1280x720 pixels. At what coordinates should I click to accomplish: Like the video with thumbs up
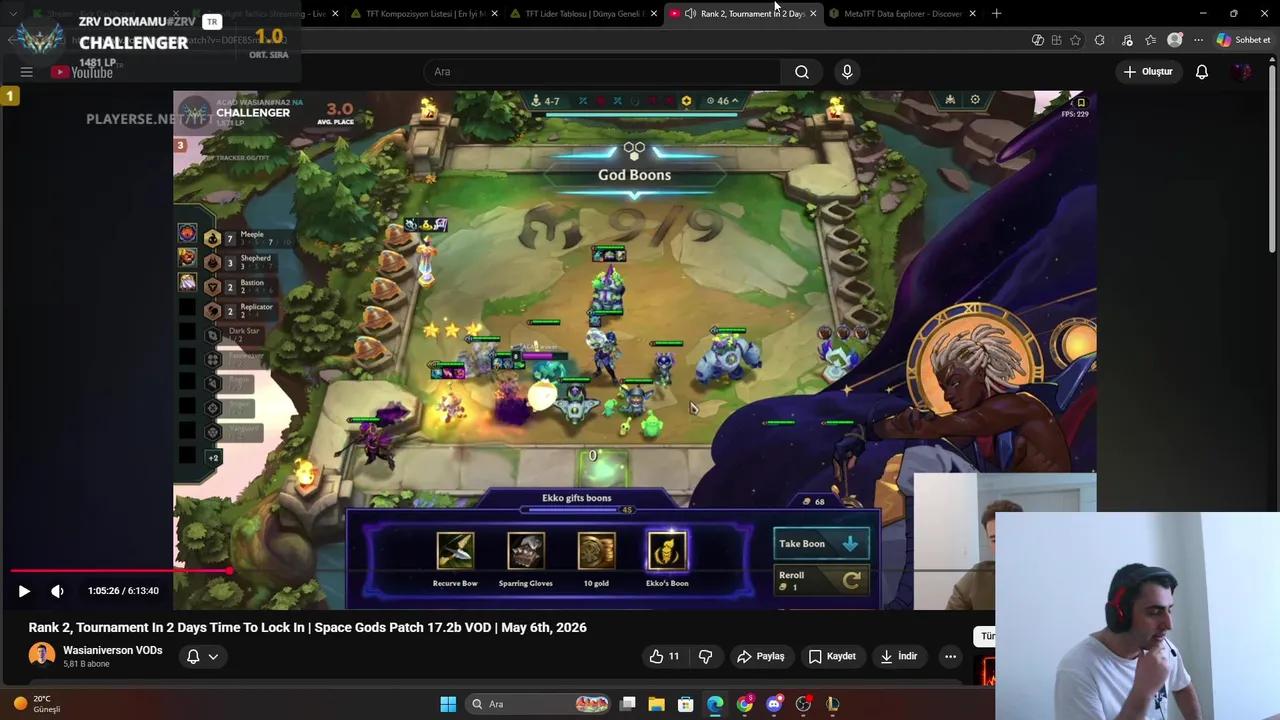664,656
